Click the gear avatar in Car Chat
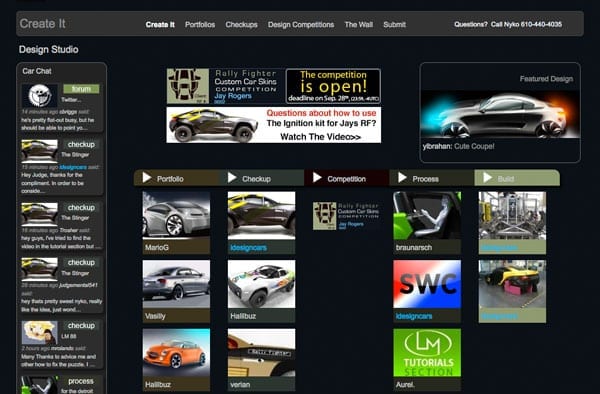 click(39, 96)
